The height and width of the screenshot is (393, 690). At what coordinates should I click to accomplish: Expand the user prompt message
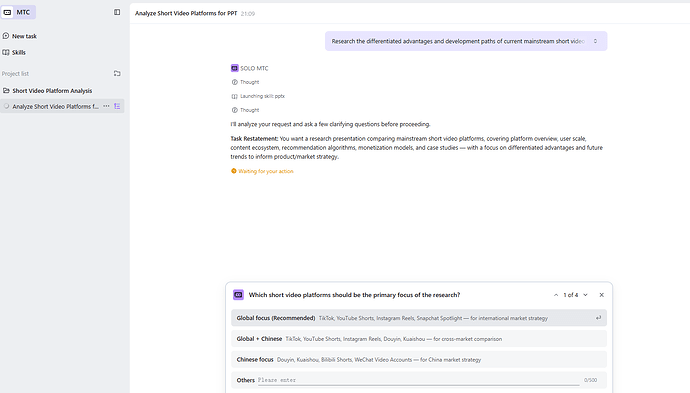tap(595, 41)
